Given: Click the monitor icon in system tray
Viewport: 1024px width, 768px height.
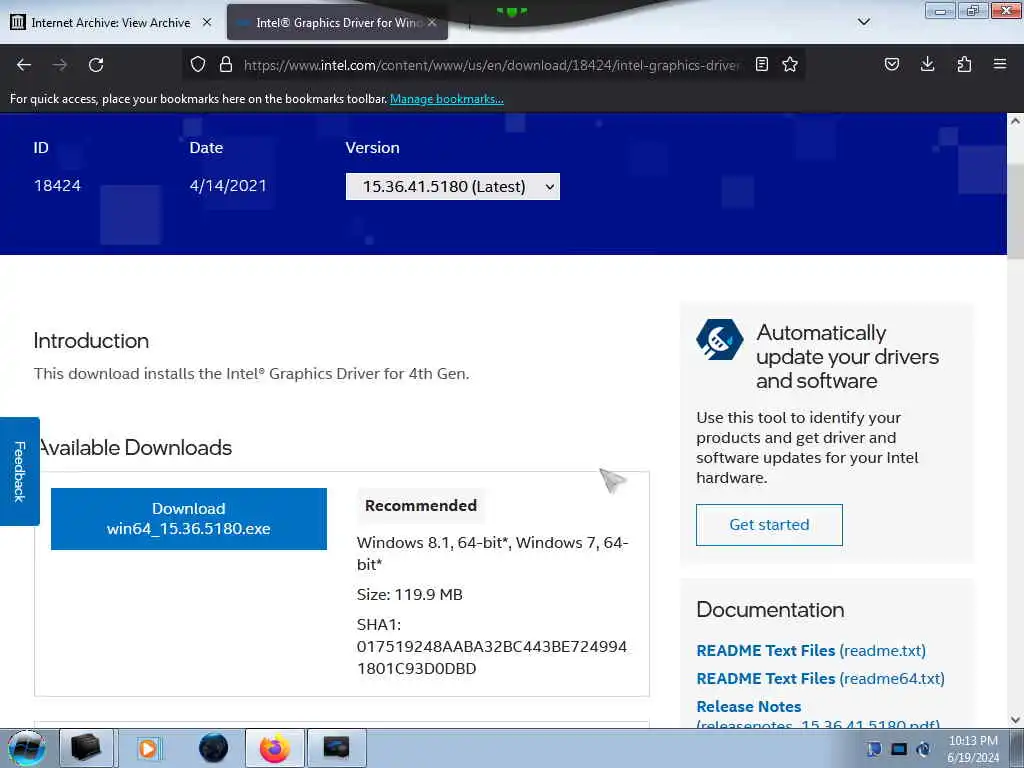Looking at the screenshot, I should coord(899,749).
